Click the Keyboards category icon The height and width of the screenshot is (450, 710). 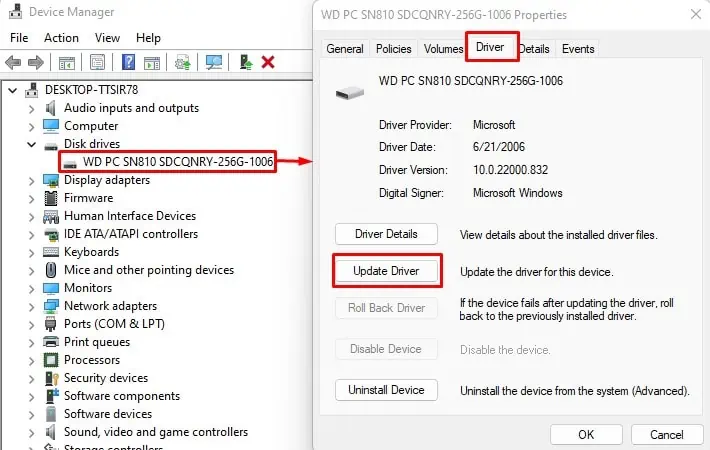coord(51,252)
